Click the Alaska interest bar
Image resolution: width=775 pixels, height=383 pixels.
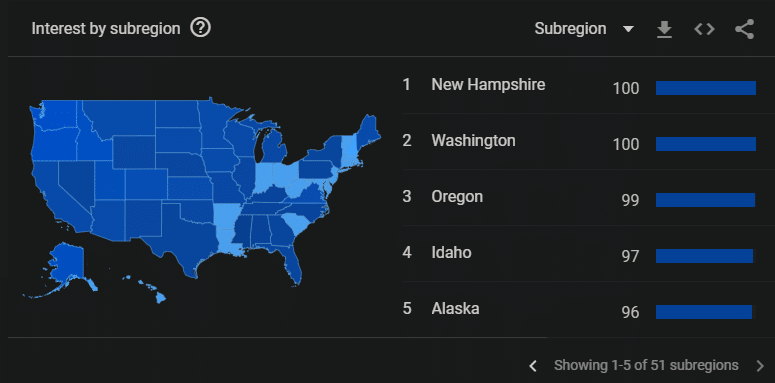[704, 312]
